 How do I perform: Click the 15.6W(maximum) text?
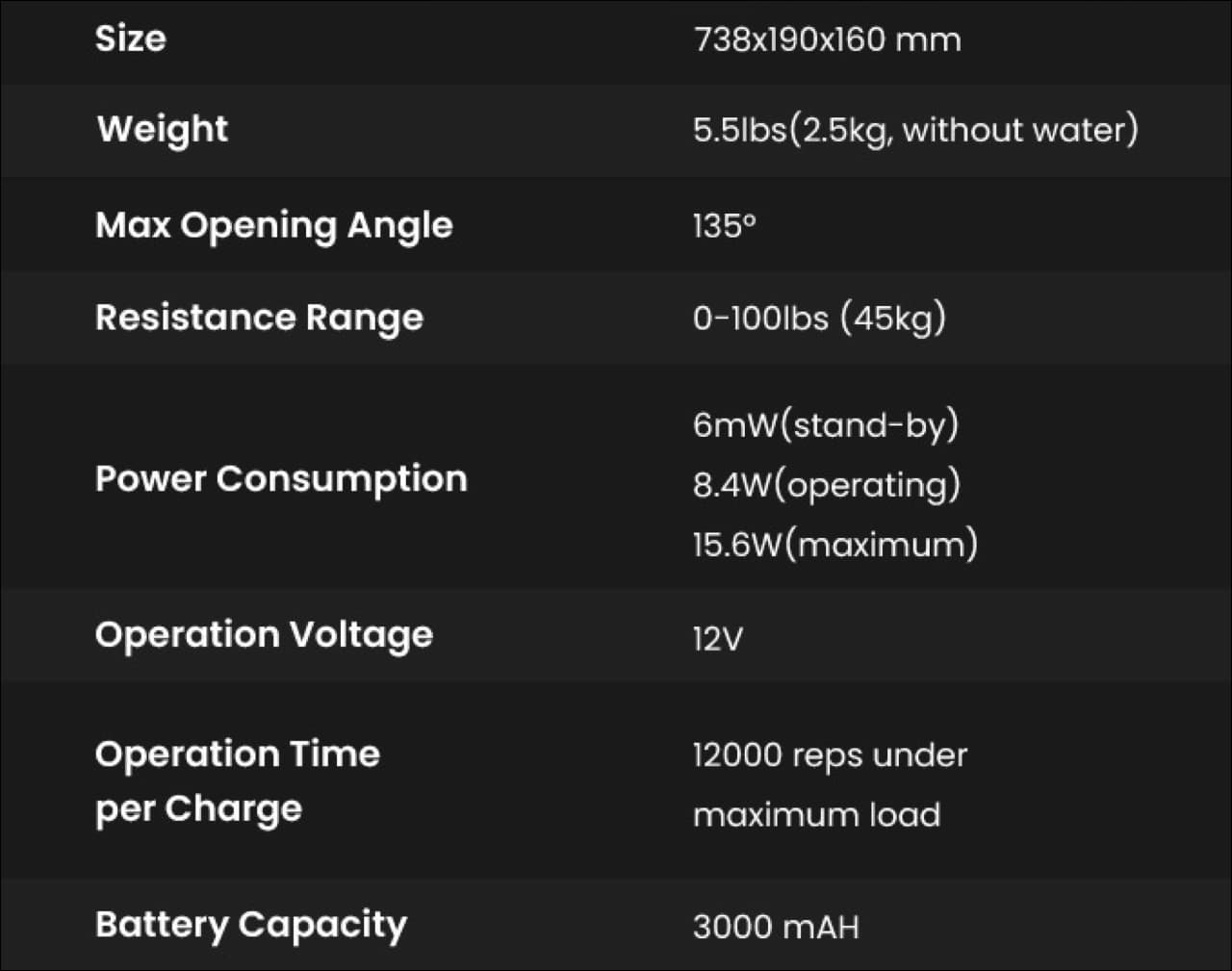834,545
